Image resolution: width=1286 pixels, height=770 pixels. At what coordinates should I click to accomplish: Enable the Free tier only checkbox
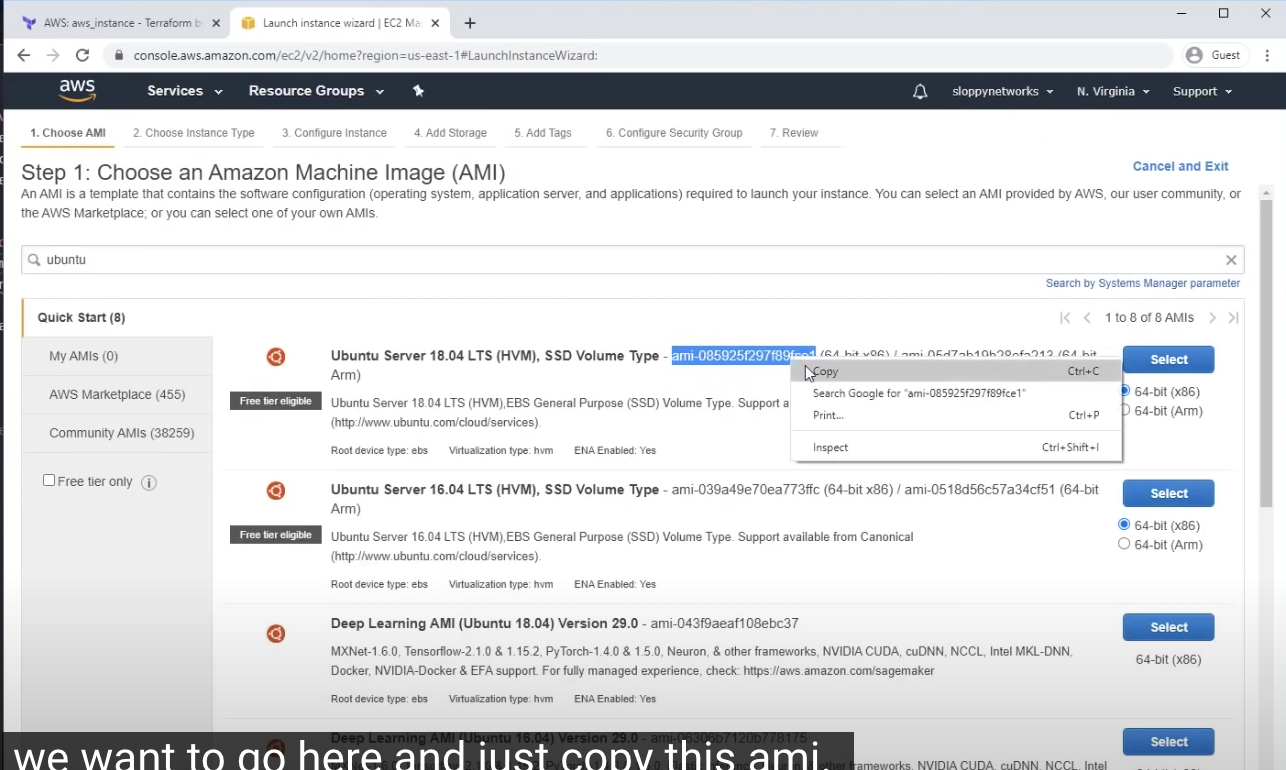48,480
